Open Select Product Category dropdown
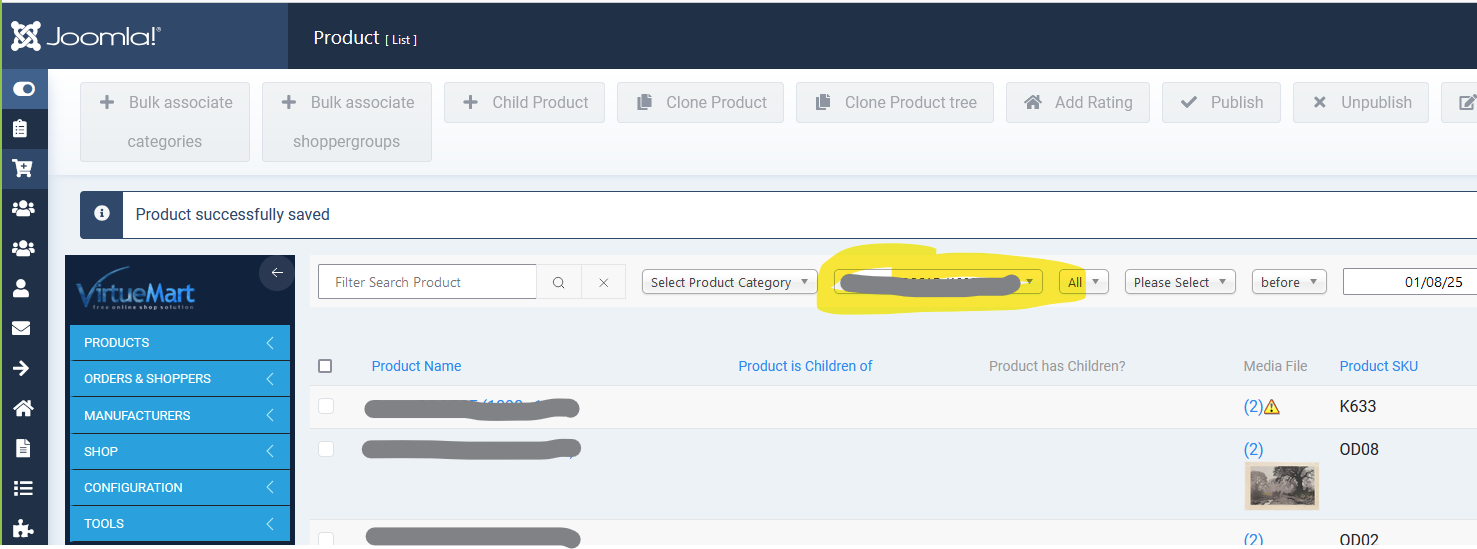The image size is (1477, 549). pyautogui.click(x=728, y=282)
